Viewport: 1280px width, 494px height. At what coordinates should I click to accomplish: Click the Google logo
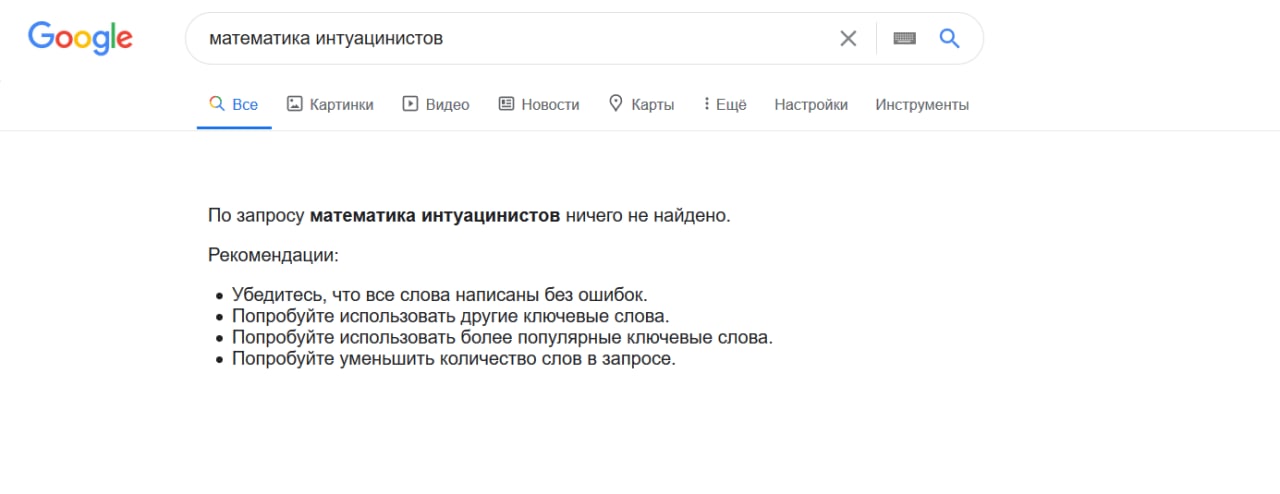(x=80, y=38)
